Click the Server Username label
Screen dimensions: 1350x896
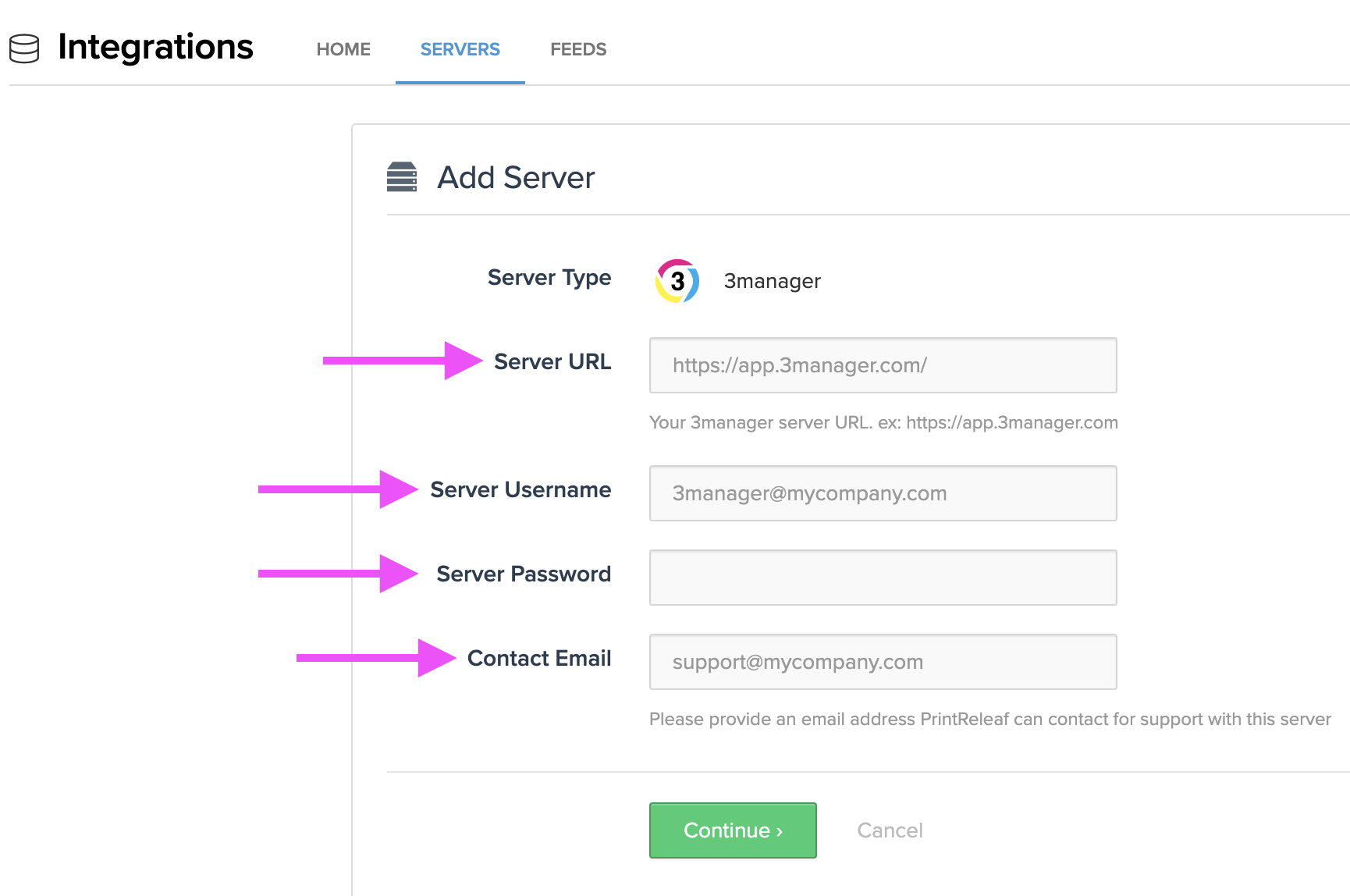(x=520, y=490)
